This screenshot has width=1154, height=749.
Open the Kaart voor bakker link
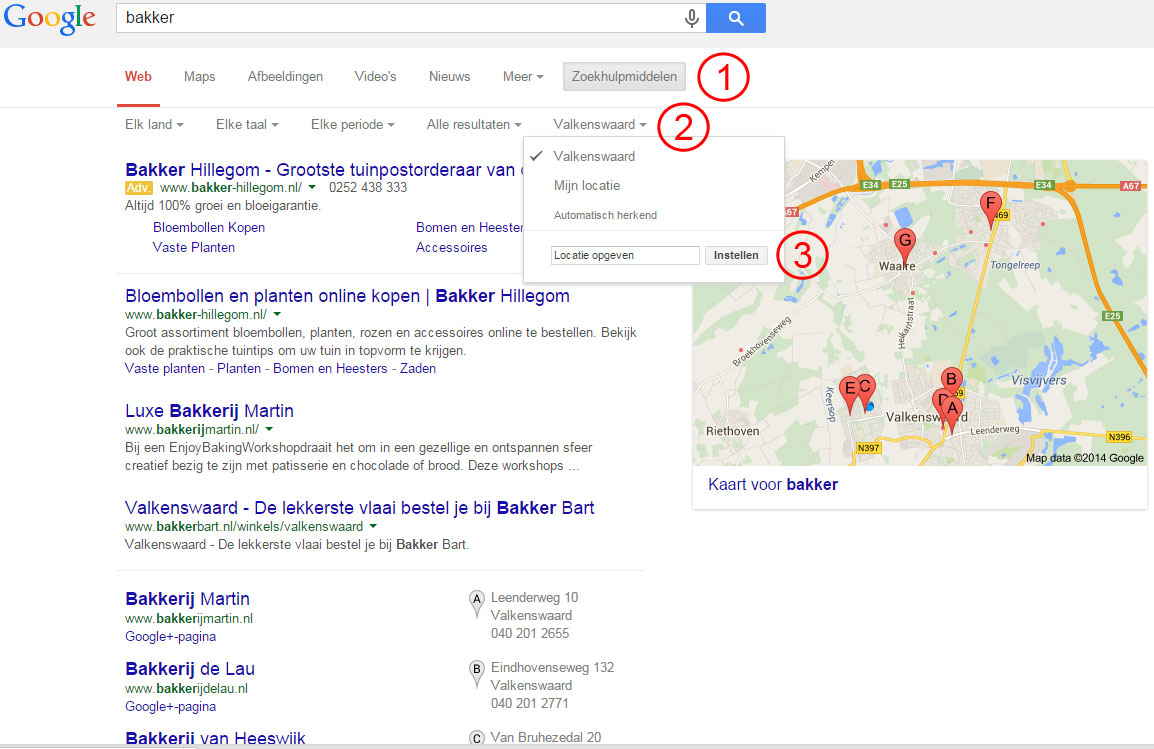click(772, 485)
